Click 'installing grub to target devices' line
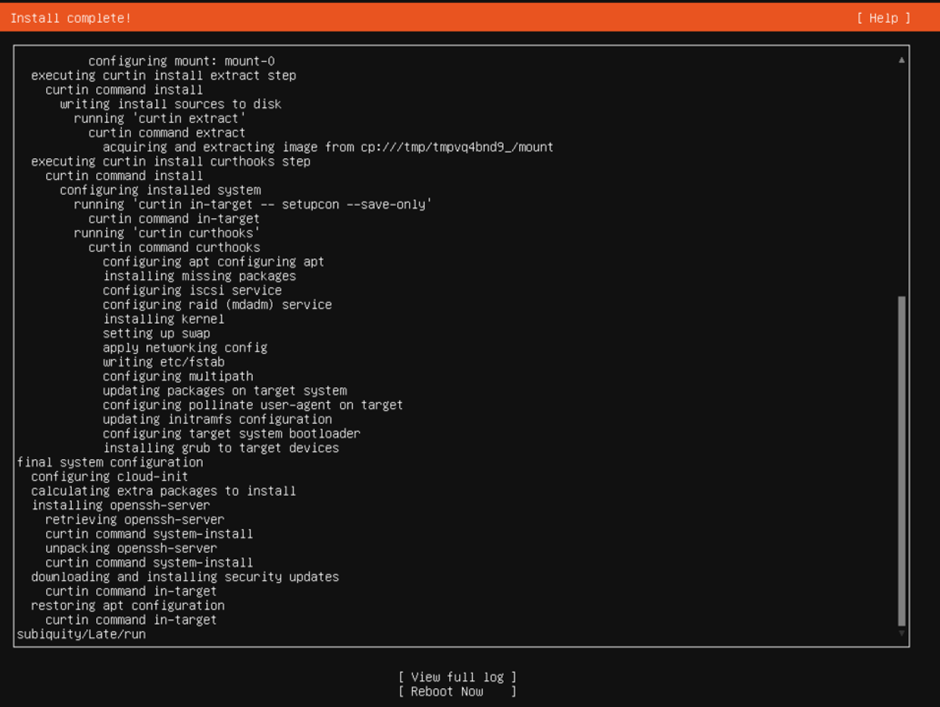The height and width of the screenshot is (707, 940). click(220, 448)
